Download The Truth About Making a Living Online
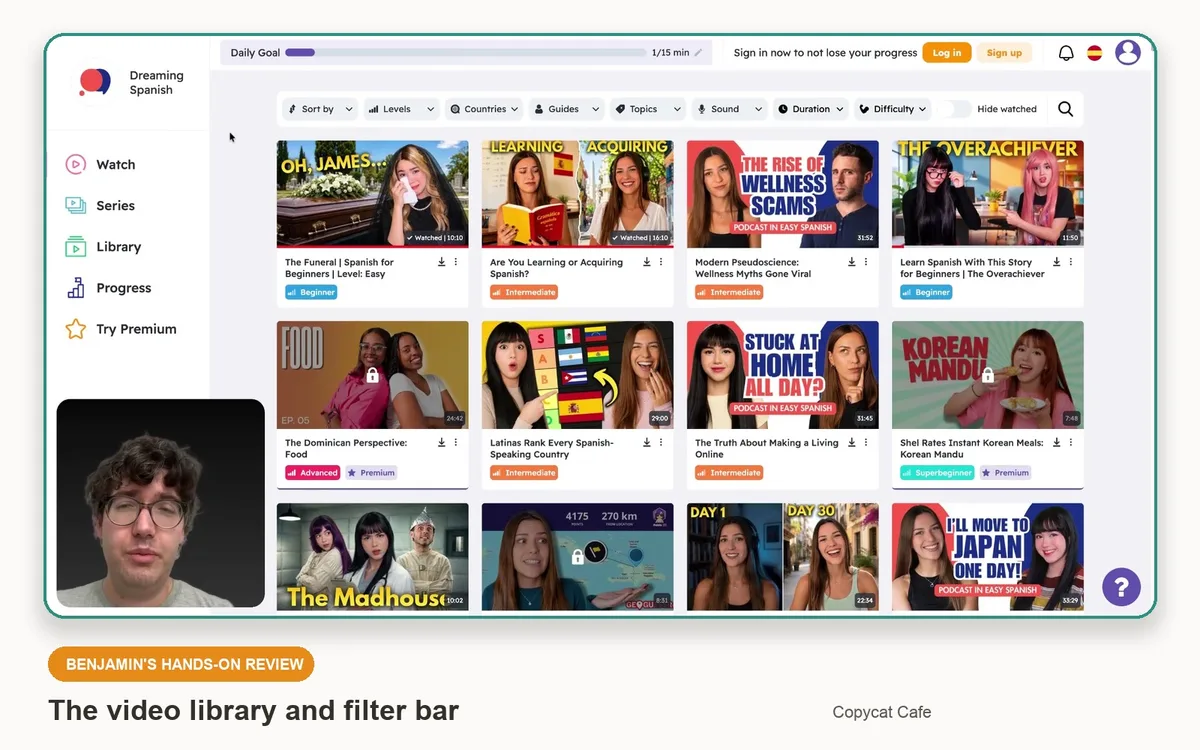Viewport: 1200px width, 750px height. coord(852,442)
